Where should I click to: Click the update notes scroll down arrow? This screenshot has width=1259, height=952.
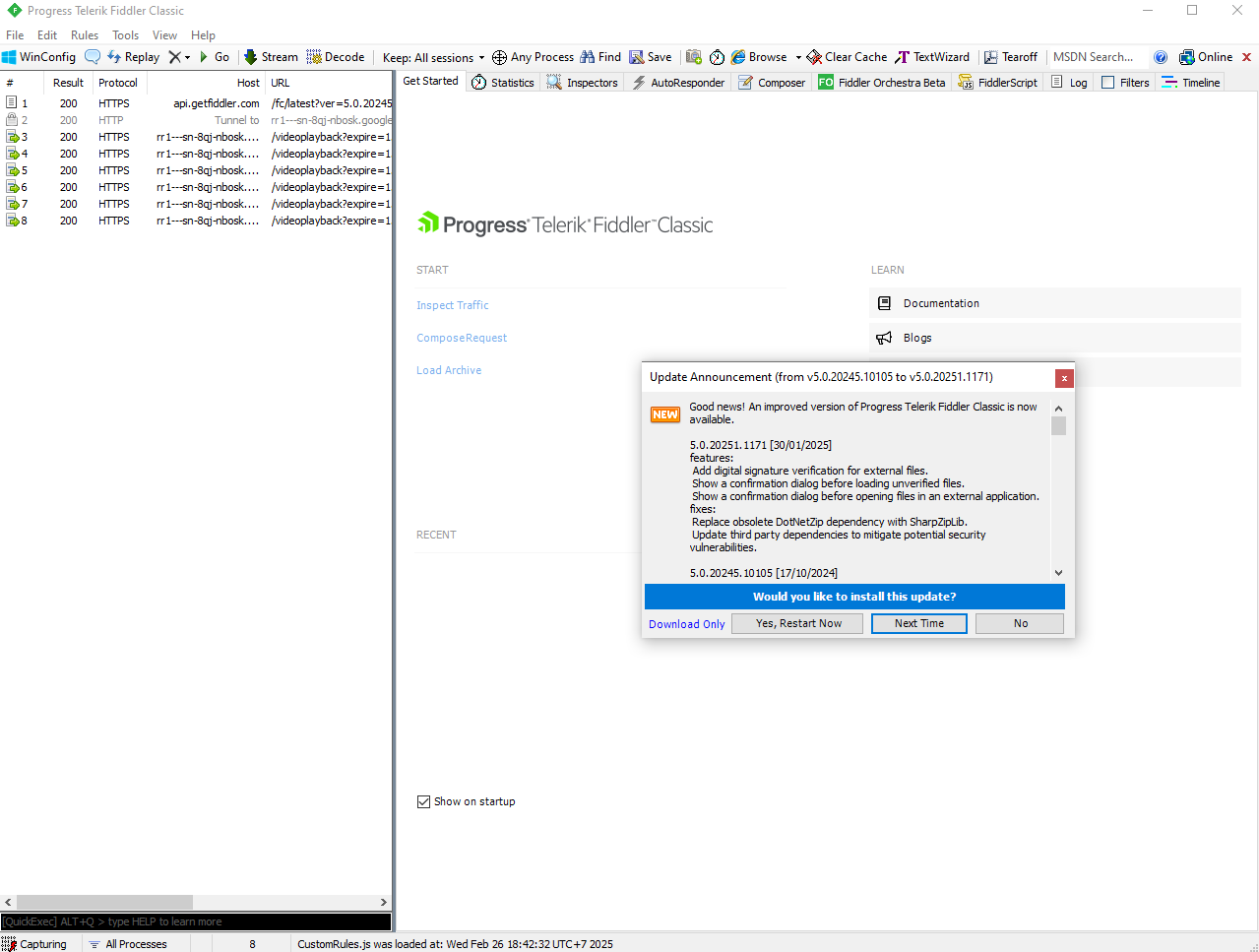[x=1058, y=573]
